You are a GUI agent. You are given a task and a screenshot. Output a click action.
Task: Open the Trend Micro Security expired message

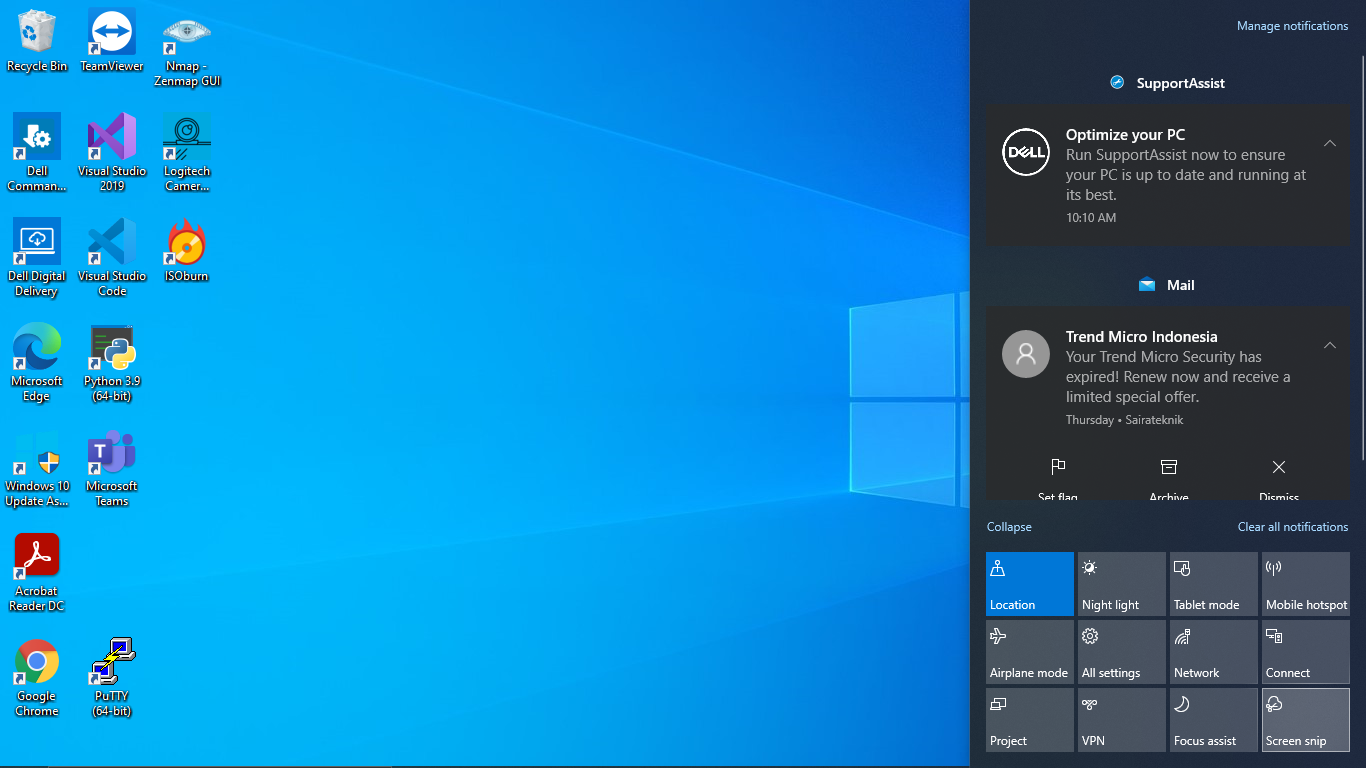click(x=1178, y=377)
